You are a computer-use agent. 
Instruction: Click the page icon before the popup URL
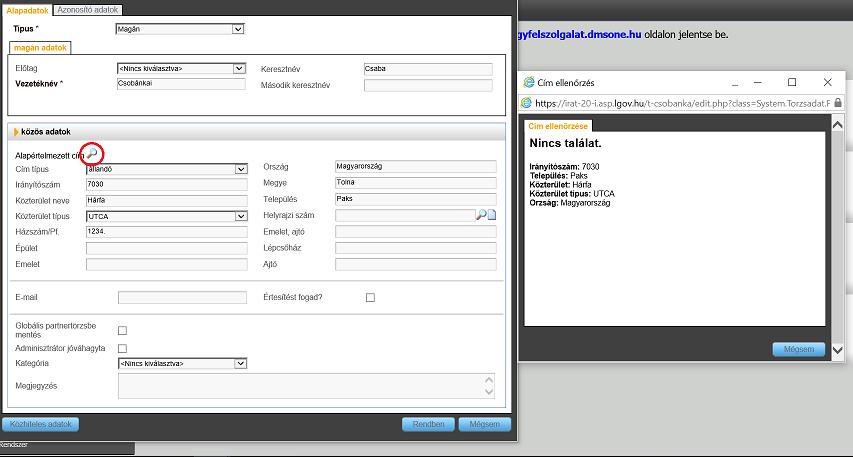527,102
